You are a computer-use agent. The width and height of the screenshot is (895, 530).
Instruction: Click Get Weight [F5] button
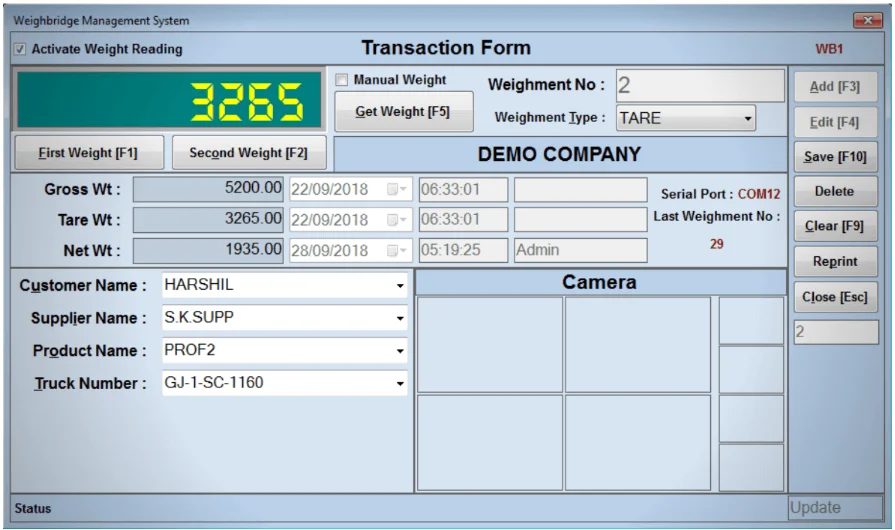click(404, 112)
